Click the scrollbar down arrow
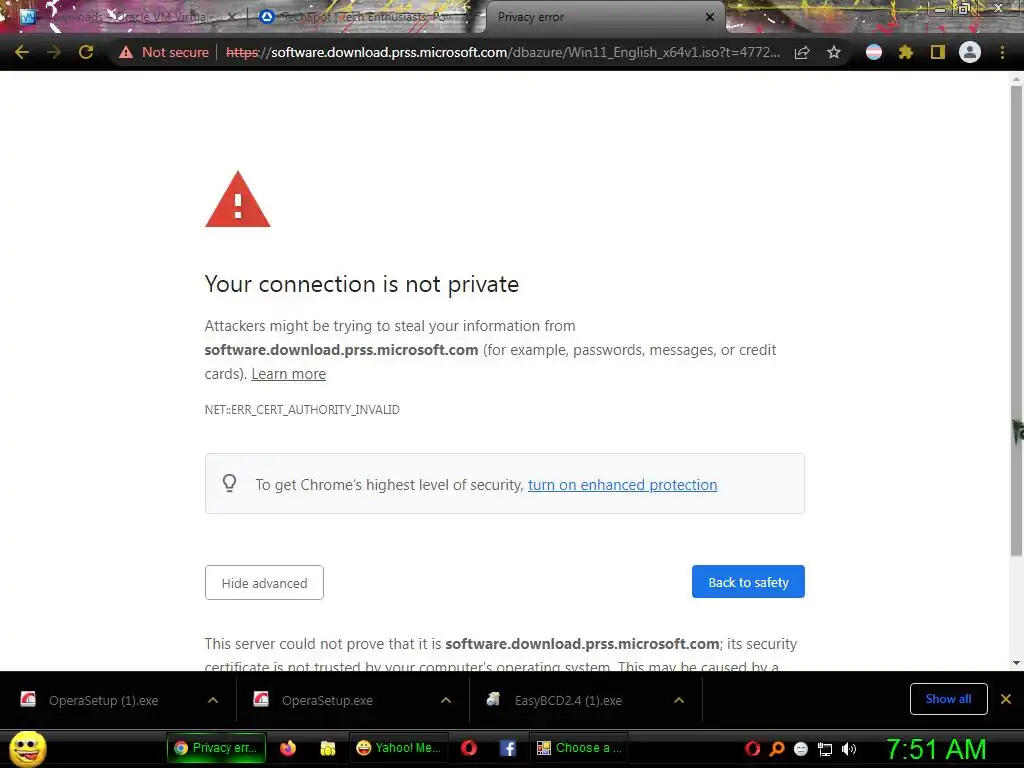The image size is (1024, 768). (x=1016, y=663)
